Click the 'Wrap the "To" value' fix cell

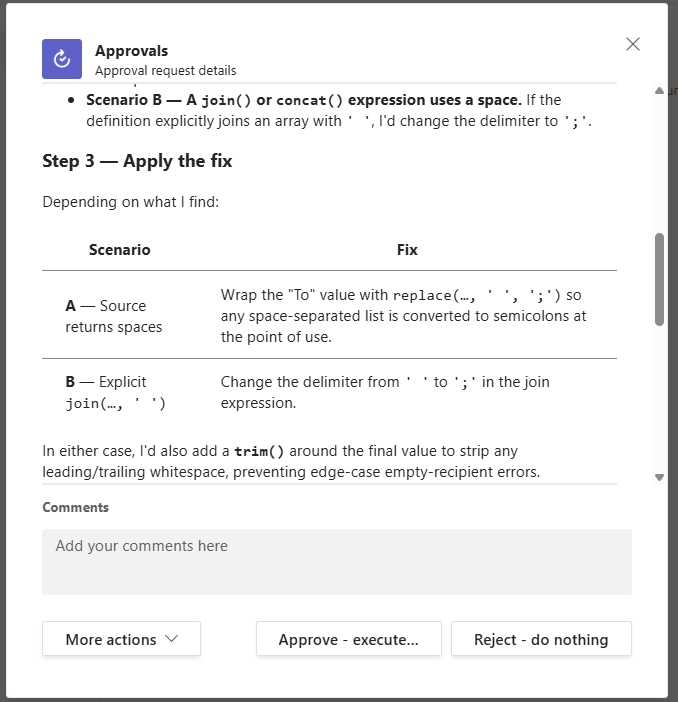coord(403,316)
